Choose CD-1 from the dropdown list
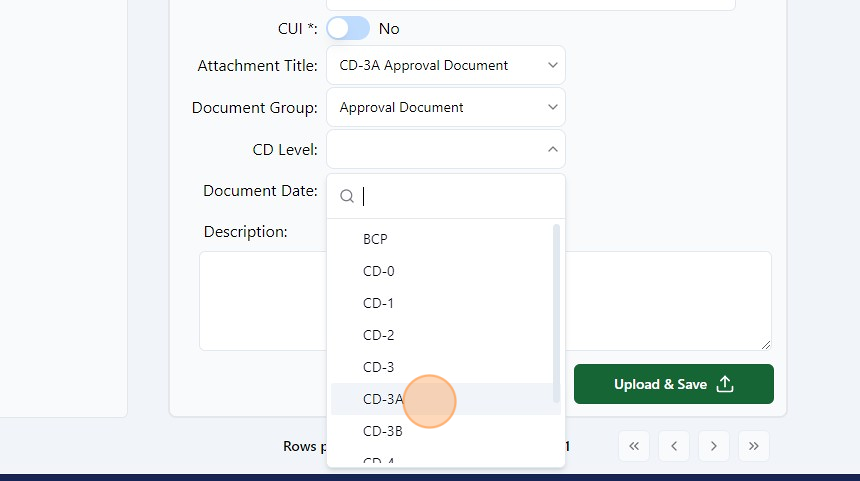The width and height of the screenshot is (860, 481). [378, 303]
